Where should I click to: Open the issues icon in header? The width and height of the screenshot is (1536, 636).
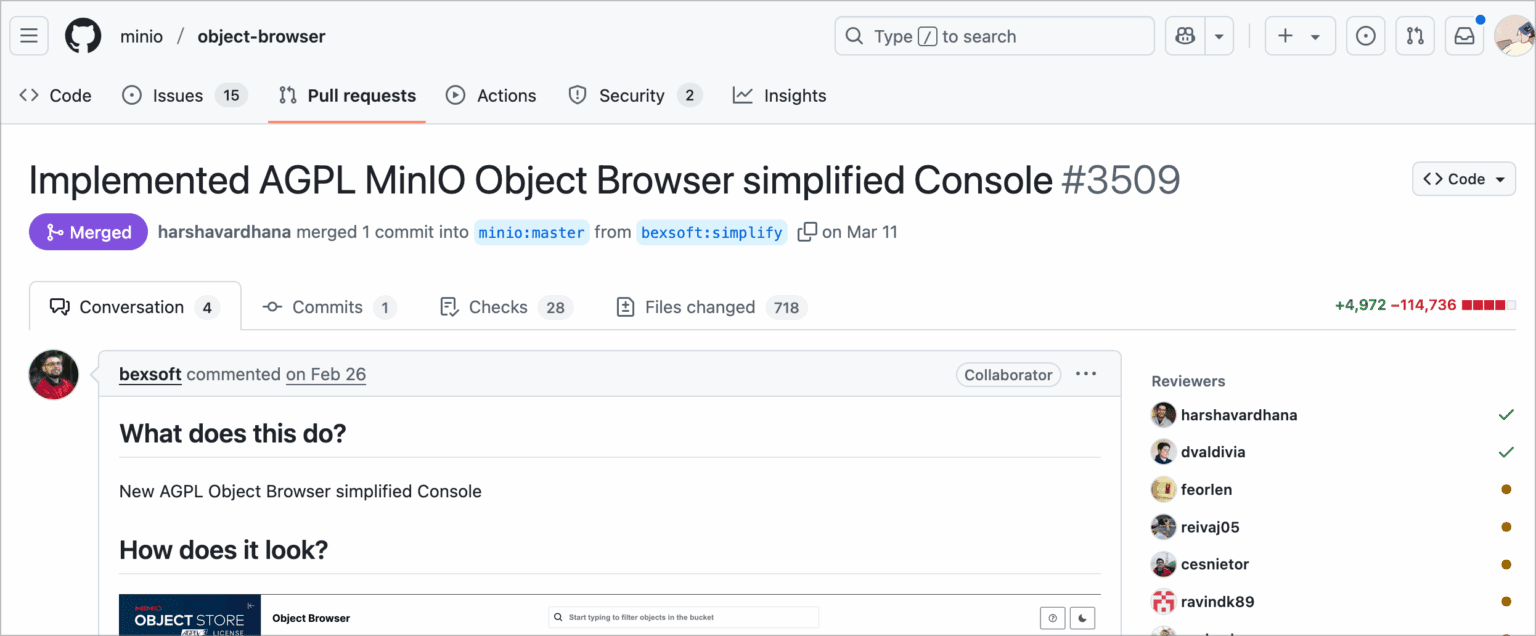pyautogui.click(x=1365, y=36)
